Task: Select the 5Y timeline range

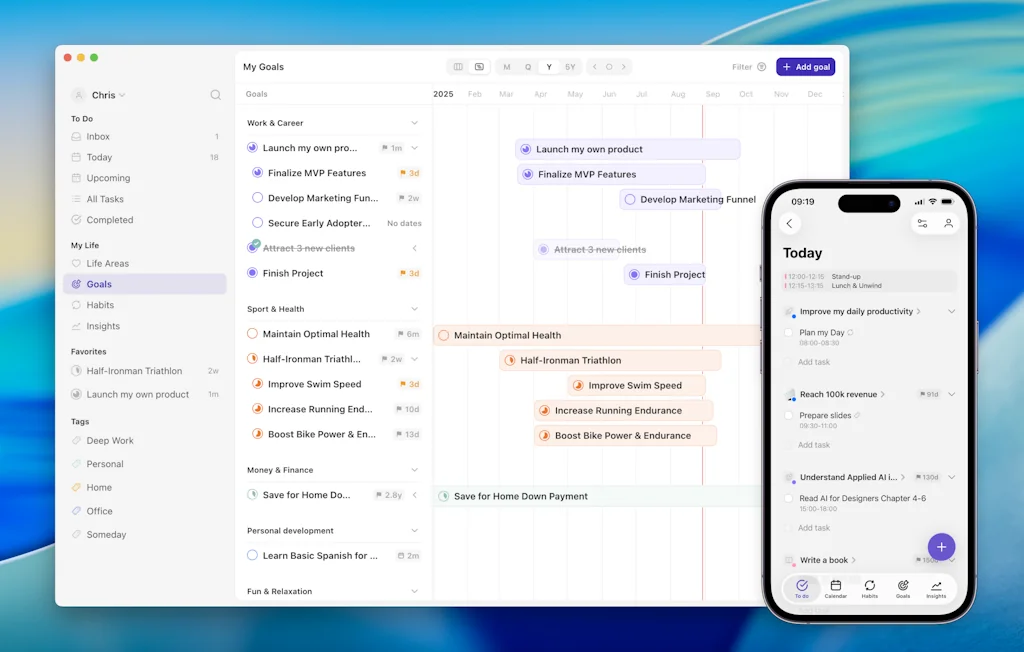Action: [570, 67]
